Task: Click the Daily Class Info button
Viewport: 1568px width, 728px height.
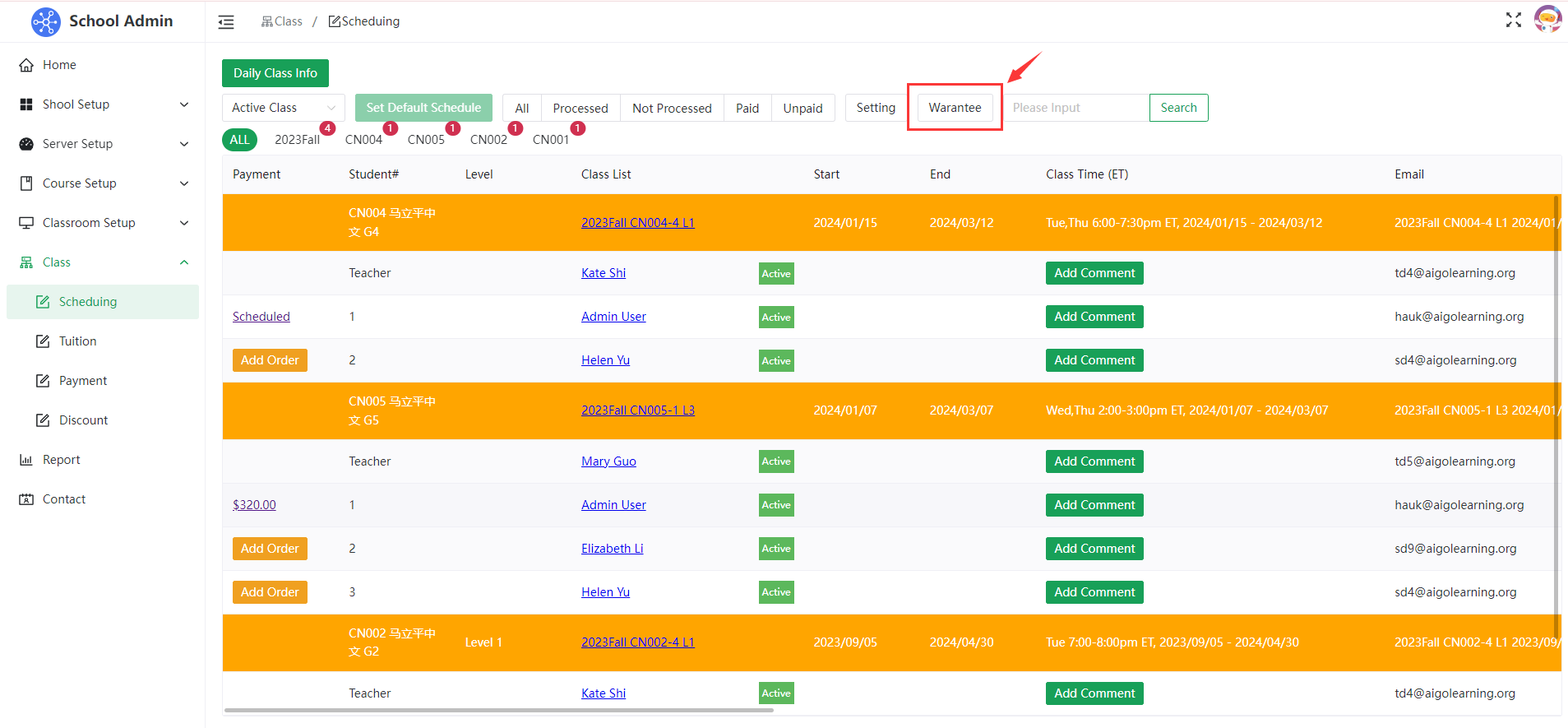Action: [275, 73]
